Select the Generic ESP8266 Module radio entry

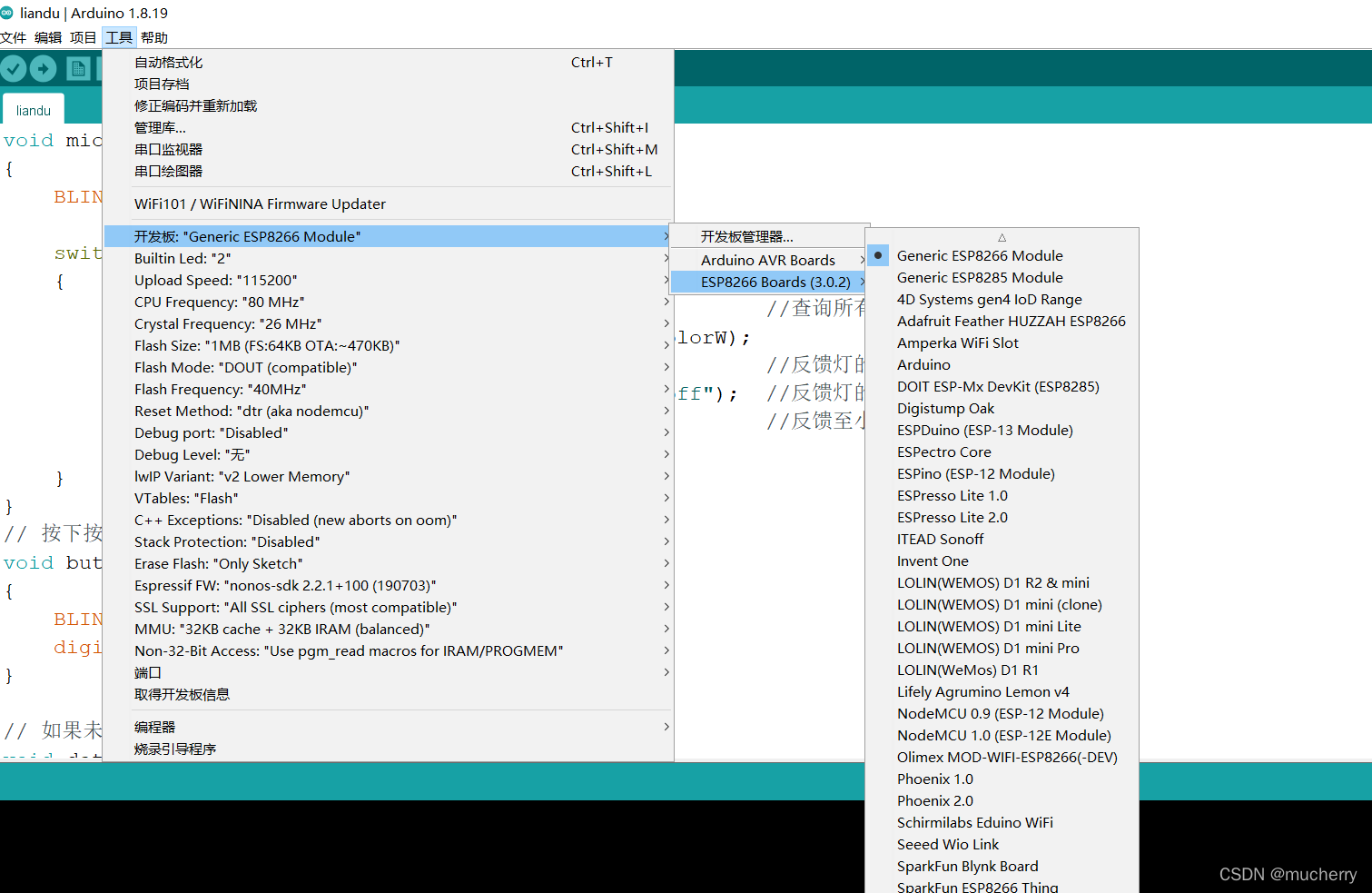point(1002,255)
